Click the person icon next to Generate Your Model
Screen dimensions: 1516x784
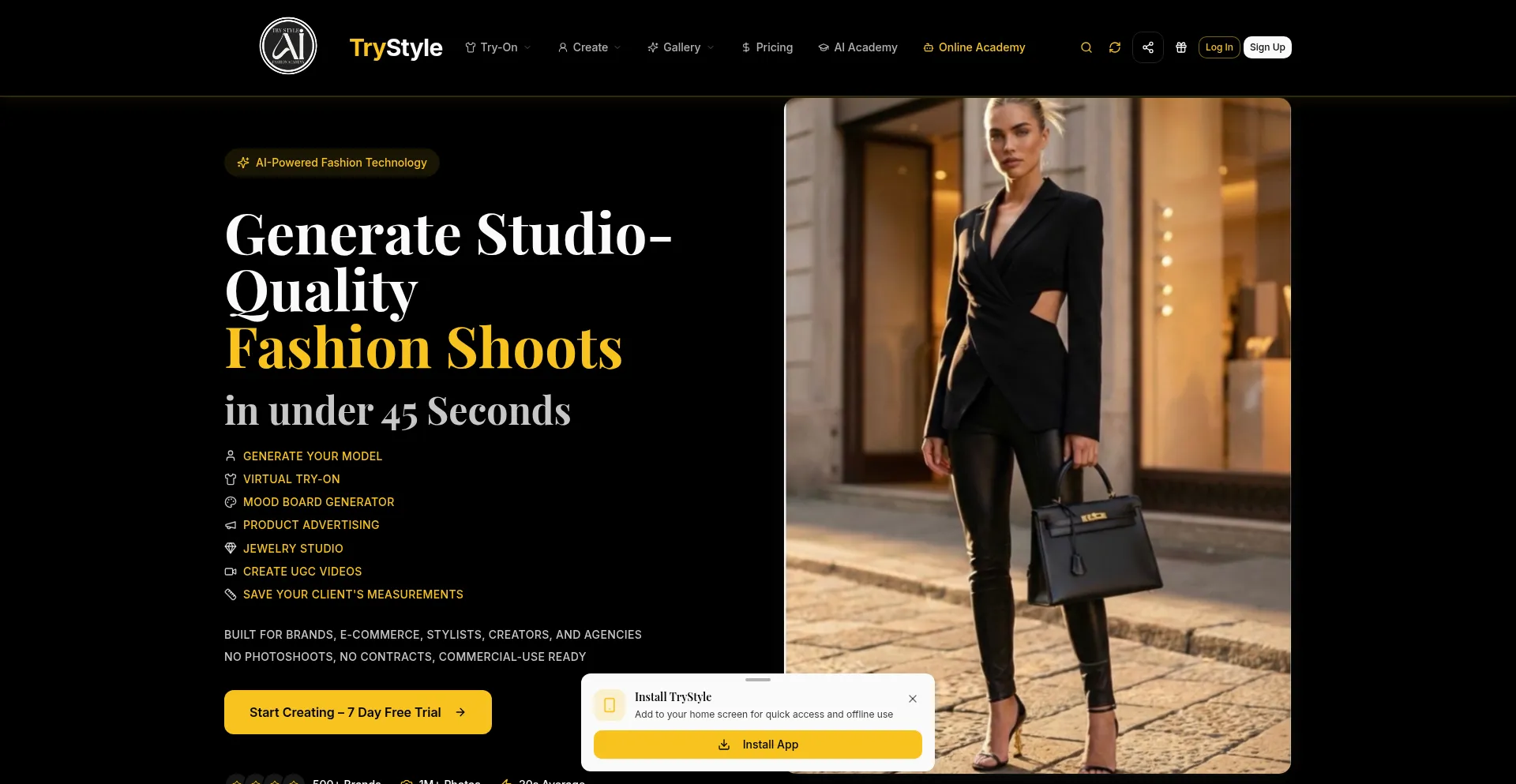tap(231, 456)
